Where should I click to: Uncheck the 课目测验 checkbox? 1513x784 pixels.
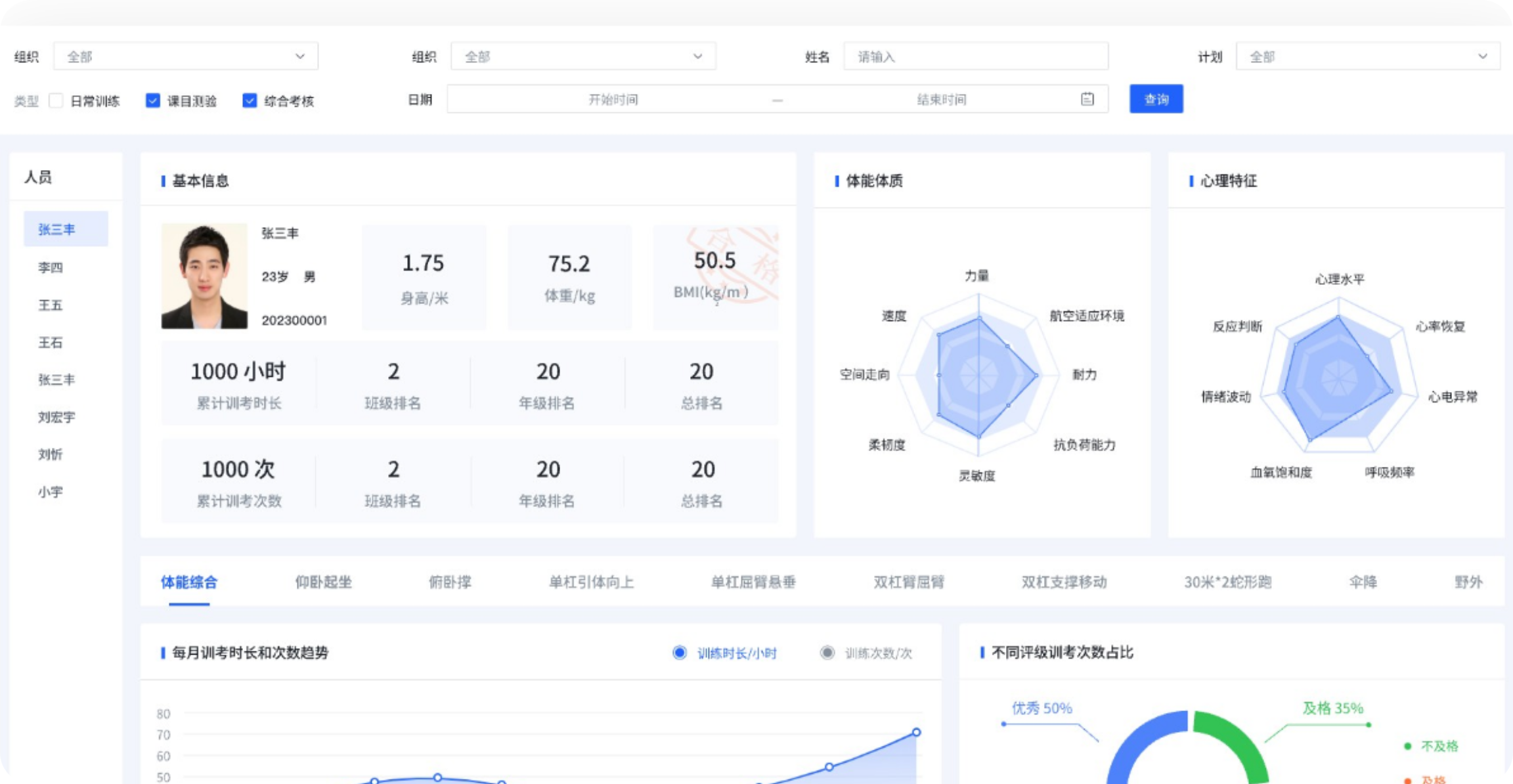[153, 101]
